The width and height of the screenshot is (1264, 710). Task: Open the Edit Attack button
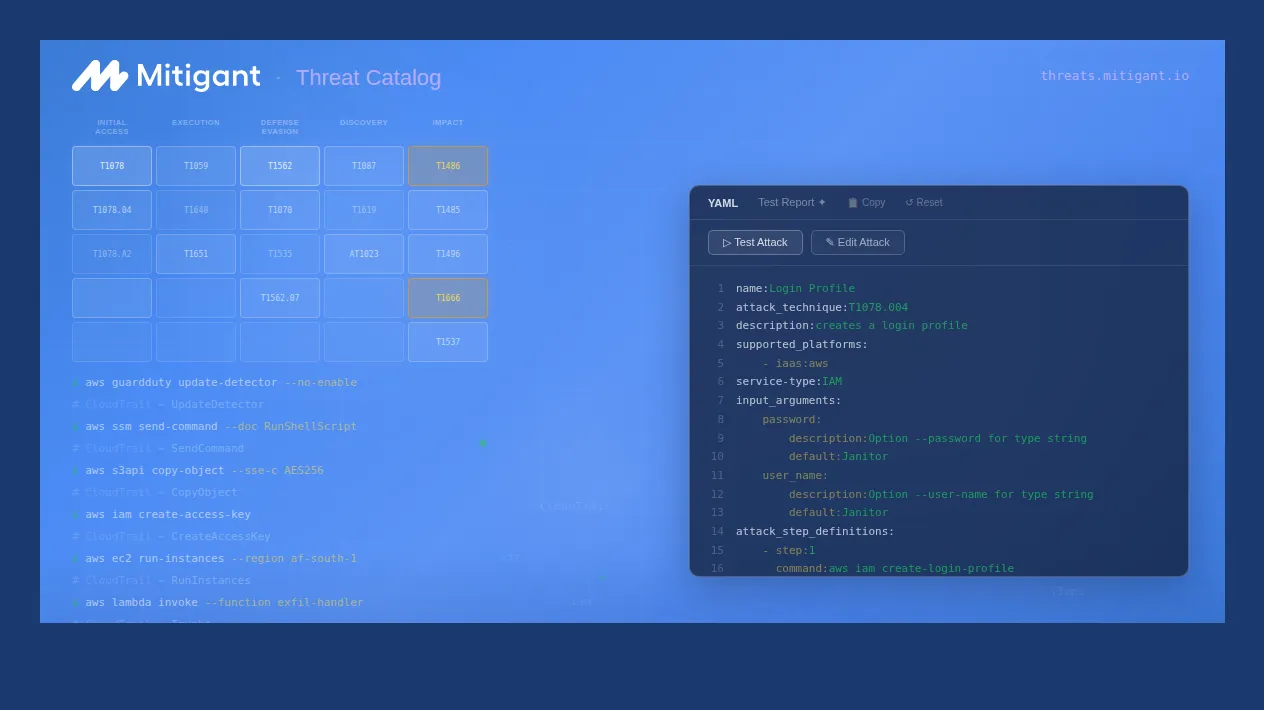coord(858,242)
